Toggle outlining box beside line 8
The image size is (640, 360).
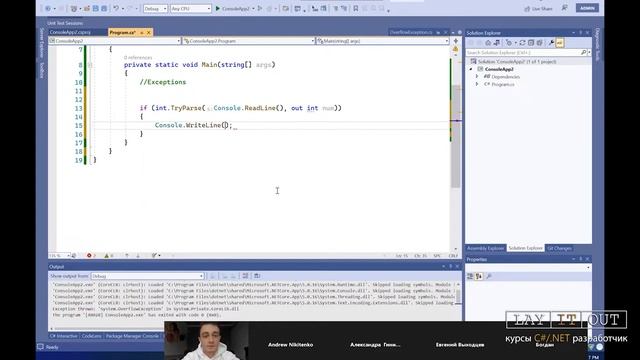pyautogui.click(x=90, y=65)
